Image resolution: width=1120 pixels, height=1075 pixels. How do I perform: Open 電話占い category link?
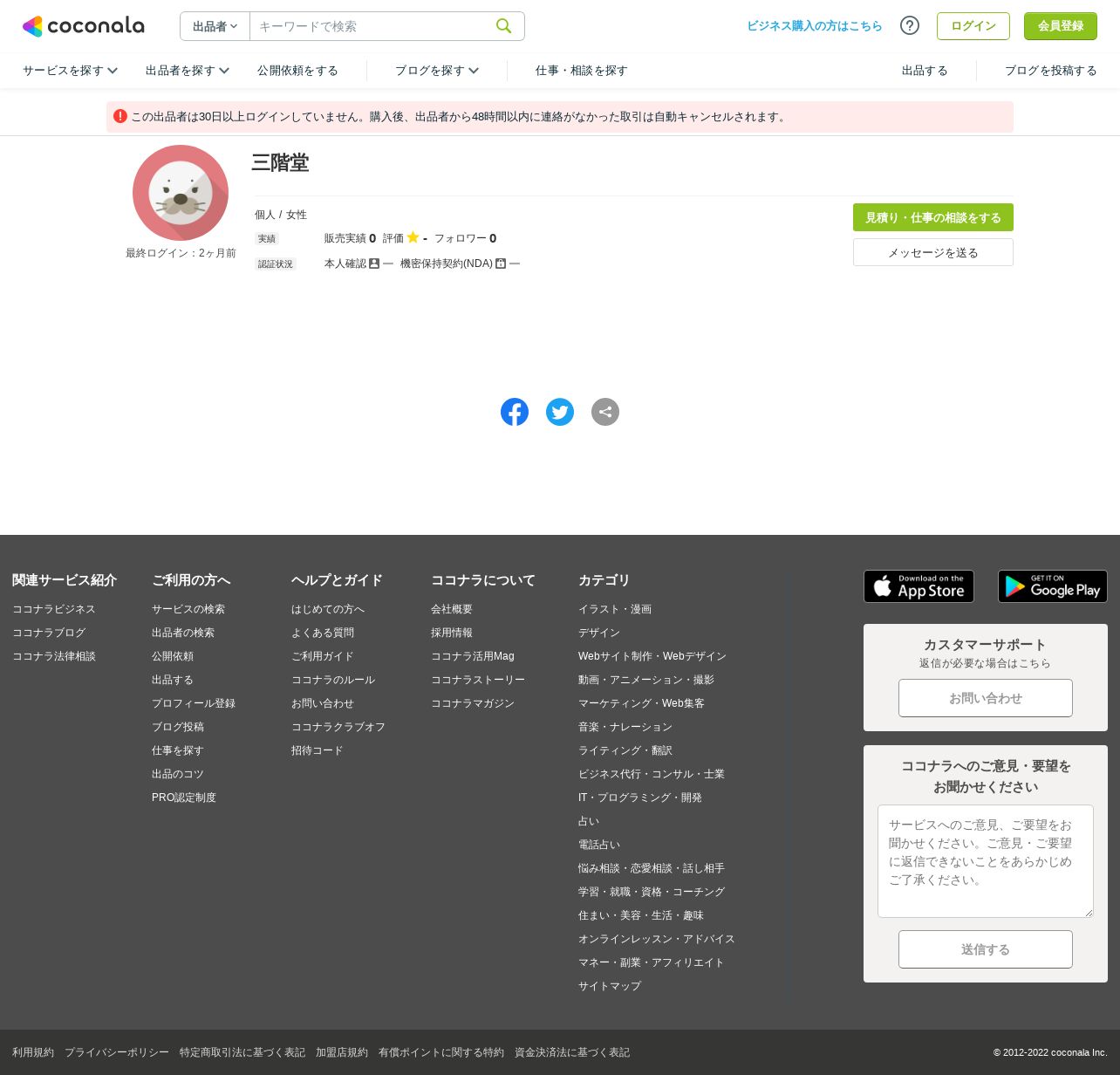tap(599, 845)
